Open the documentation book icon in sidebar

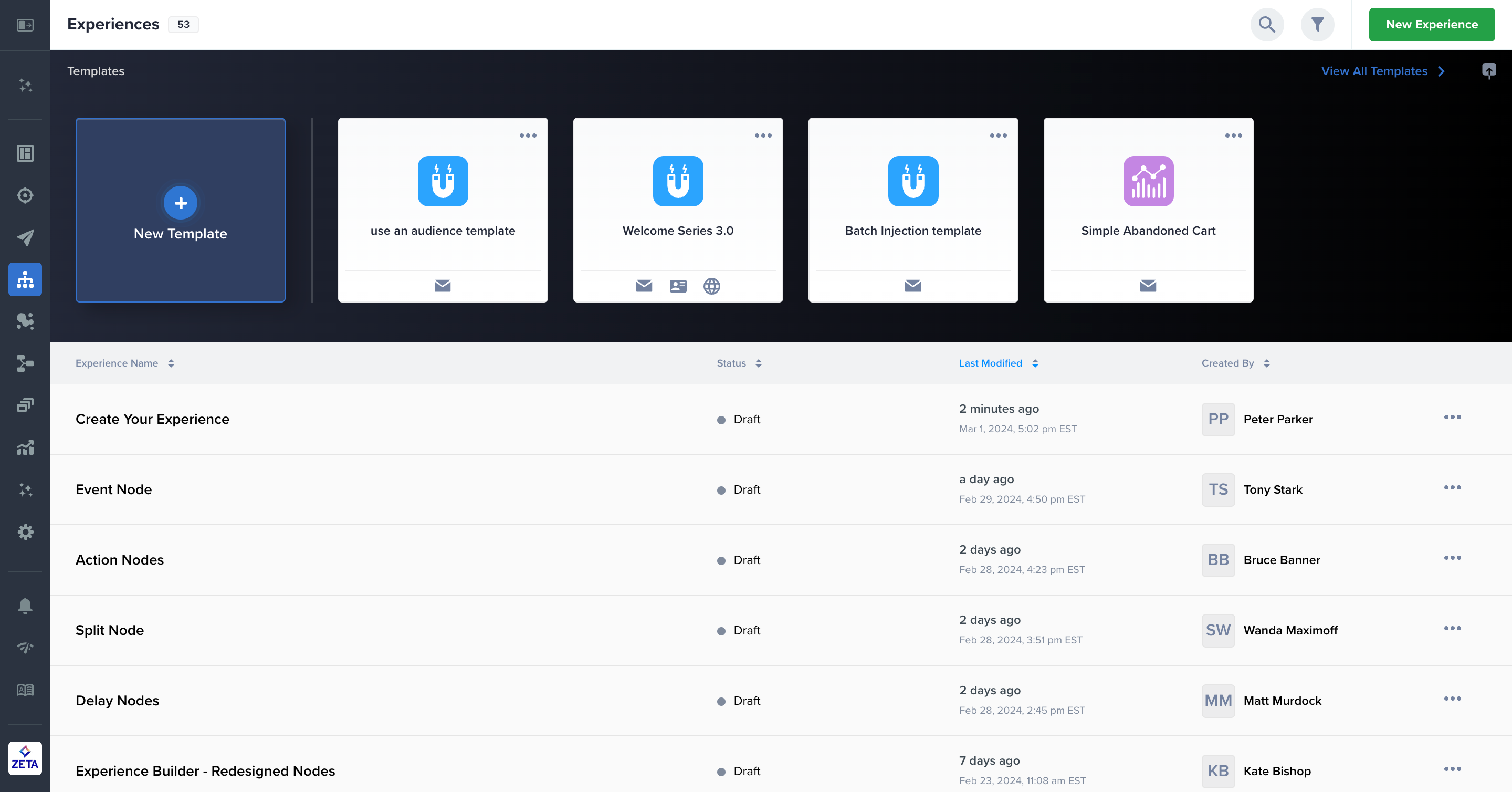pos(25,691)
